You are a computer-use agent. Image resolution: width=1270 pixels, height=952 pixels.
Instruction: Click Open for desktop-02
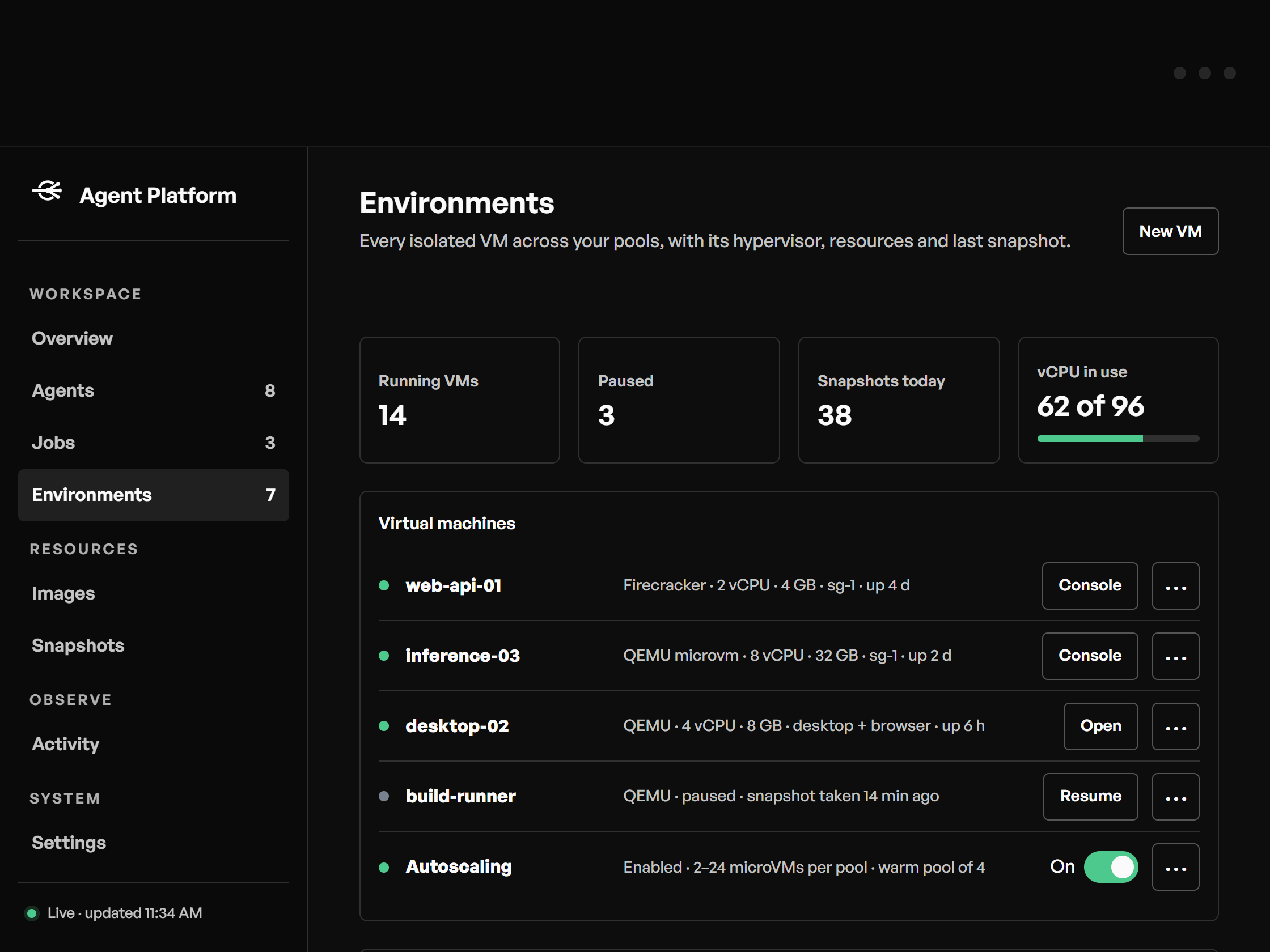point(1100,726)
